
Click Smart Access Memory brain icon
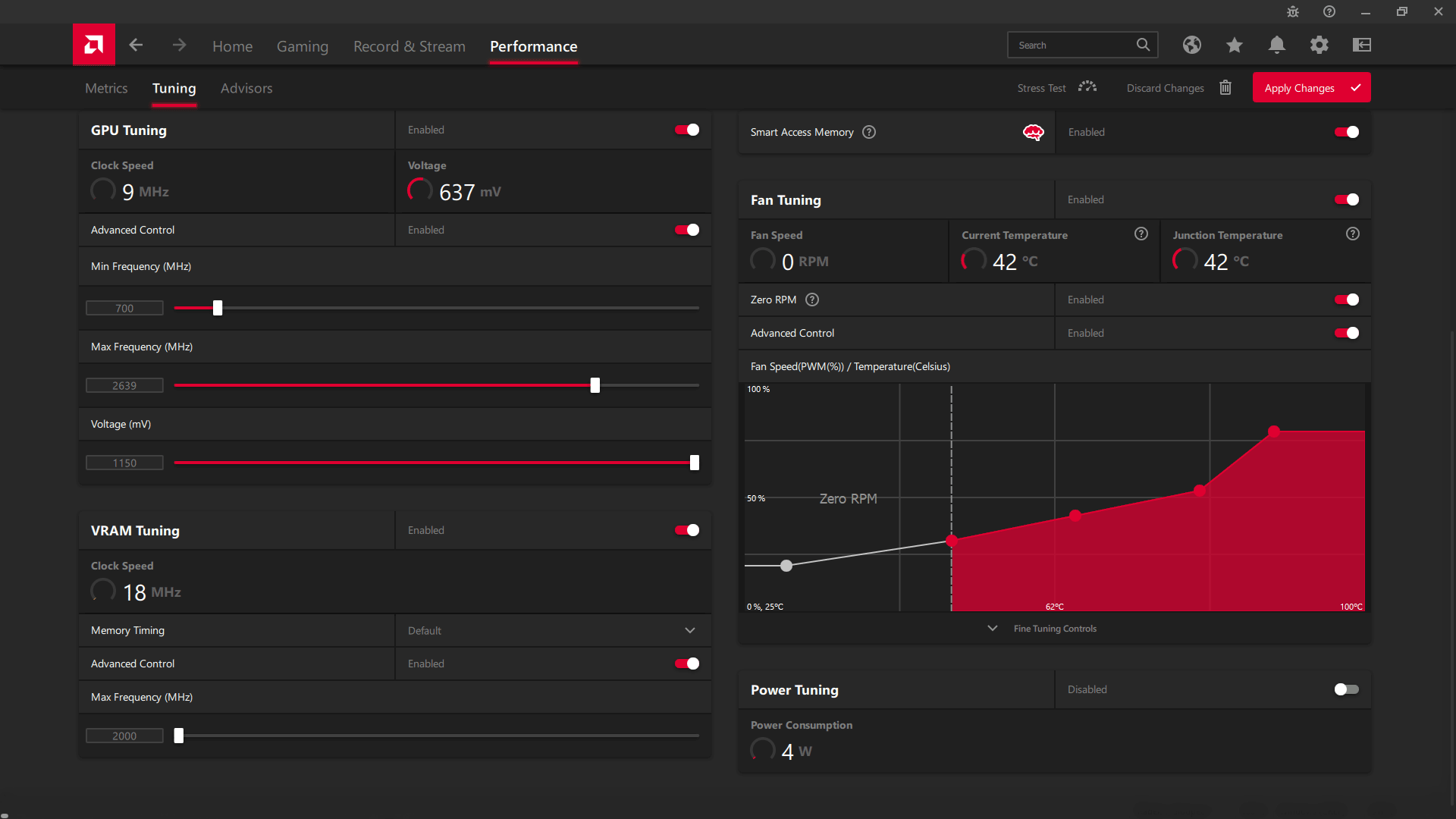tap(1033, 133)
